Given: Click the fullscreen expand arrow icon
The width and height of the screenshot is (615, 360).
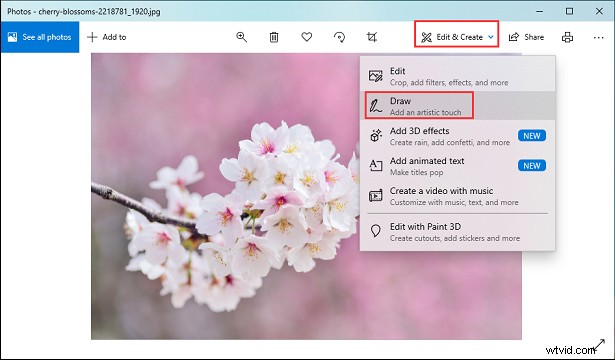Looking at the screenshot, I should click(599, 345).
